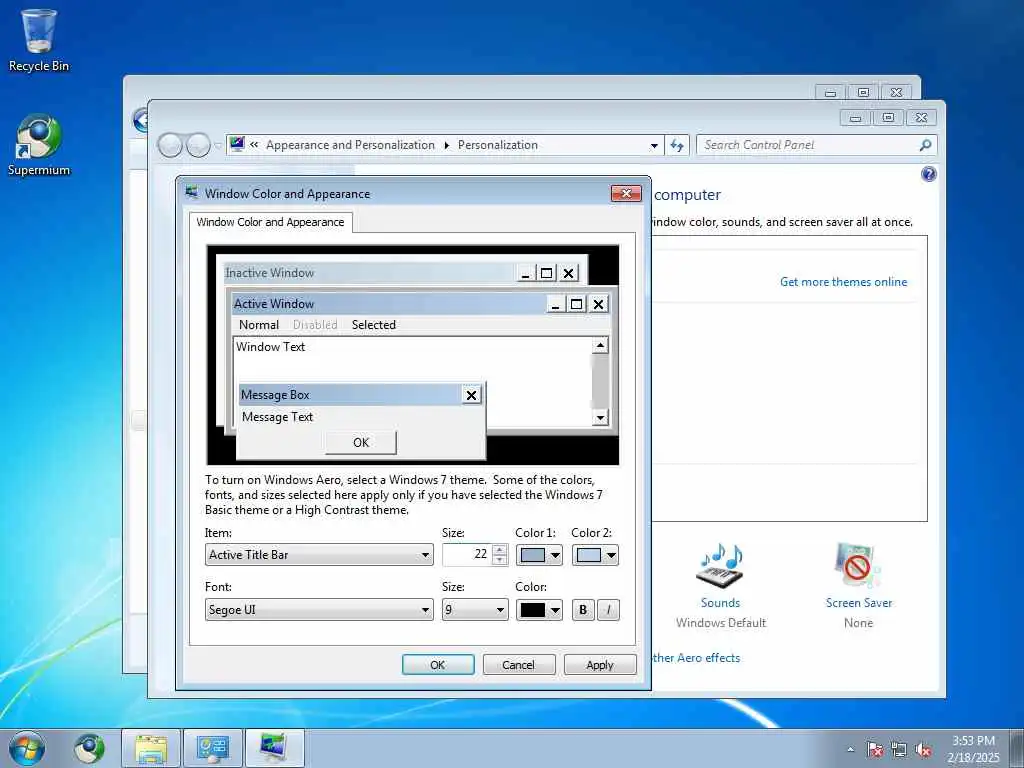Show hidden system tray icons

850,750
